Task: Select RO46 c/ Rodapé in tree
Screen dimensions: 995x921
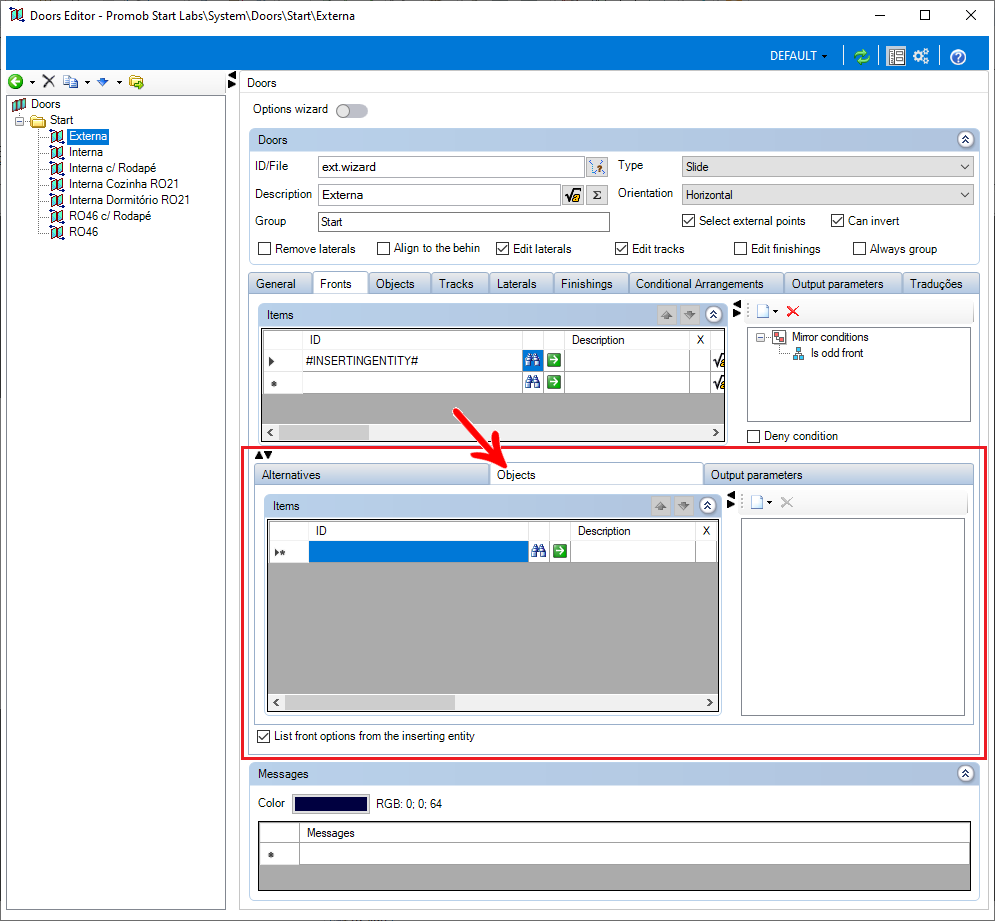Action: click(110, 216)
